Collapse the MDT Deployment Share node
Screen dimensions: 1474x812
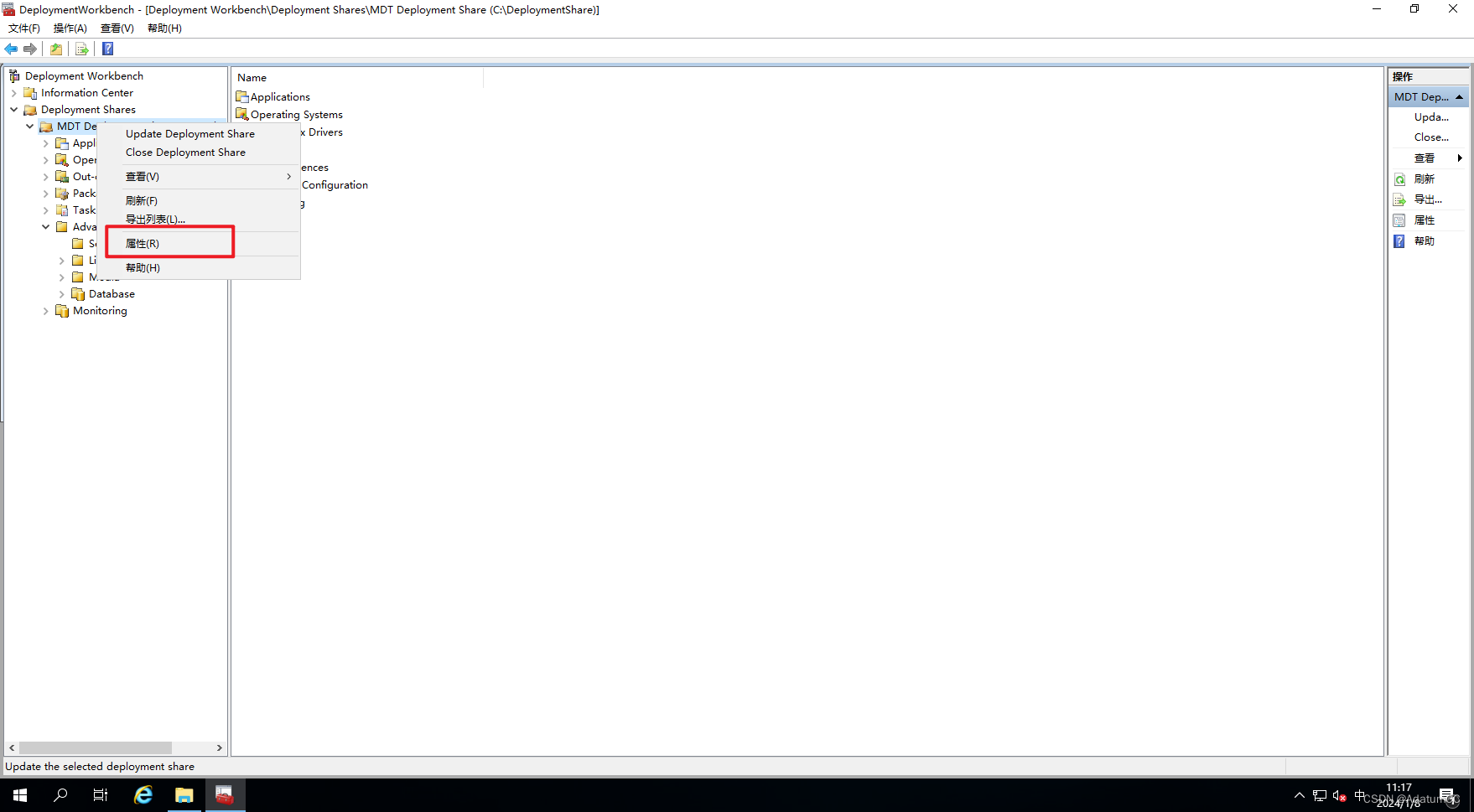[x=30, y=127]
